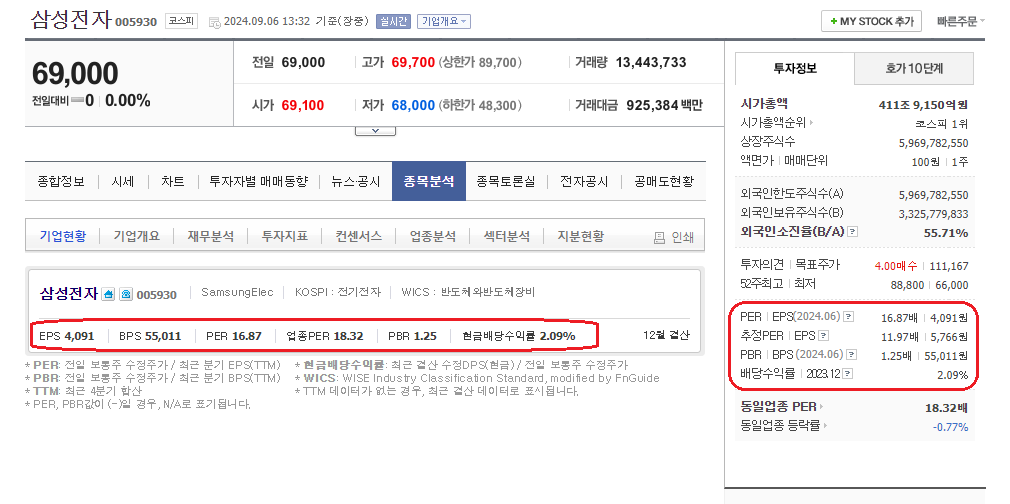Image resolution: width=1010 pixels, height=504 pixels.
Task: Select the 컨센서스 sub-tab
Action: pos(358,237)
